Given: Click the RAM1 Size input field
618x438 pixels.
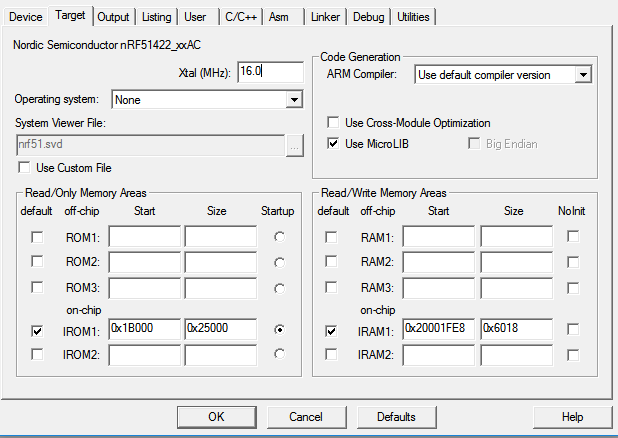Looking at the screenshot, I should tap(516, 236).
